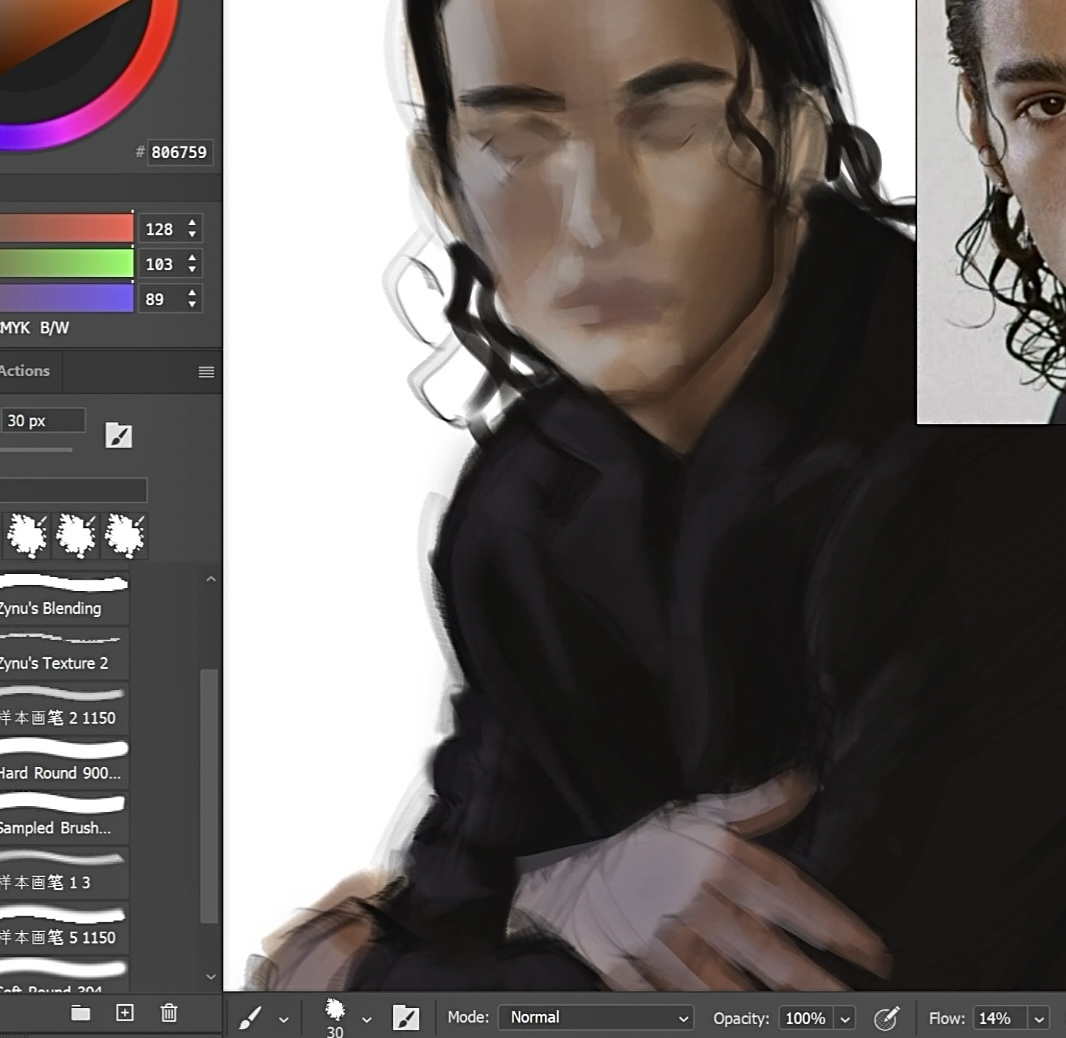Open the brushes panel hamburger menu
Viewport: 1066px width, 1038px height.
coord(206,372)
